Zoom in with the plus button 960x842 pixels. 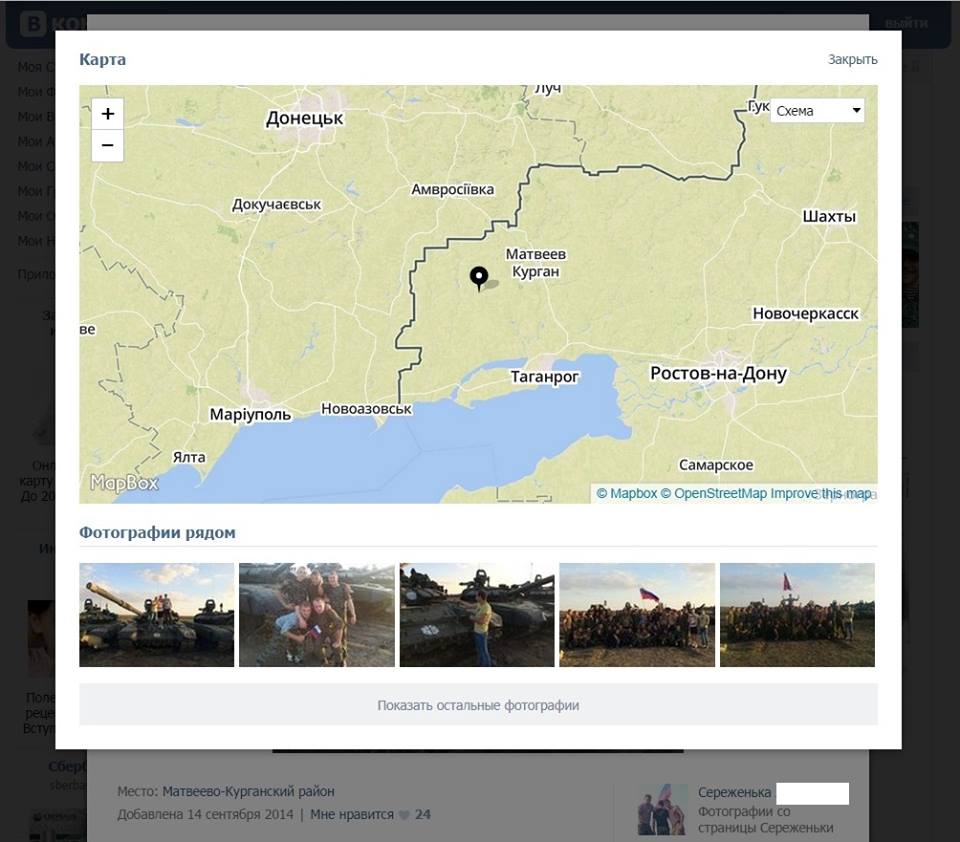pos(108,114)
